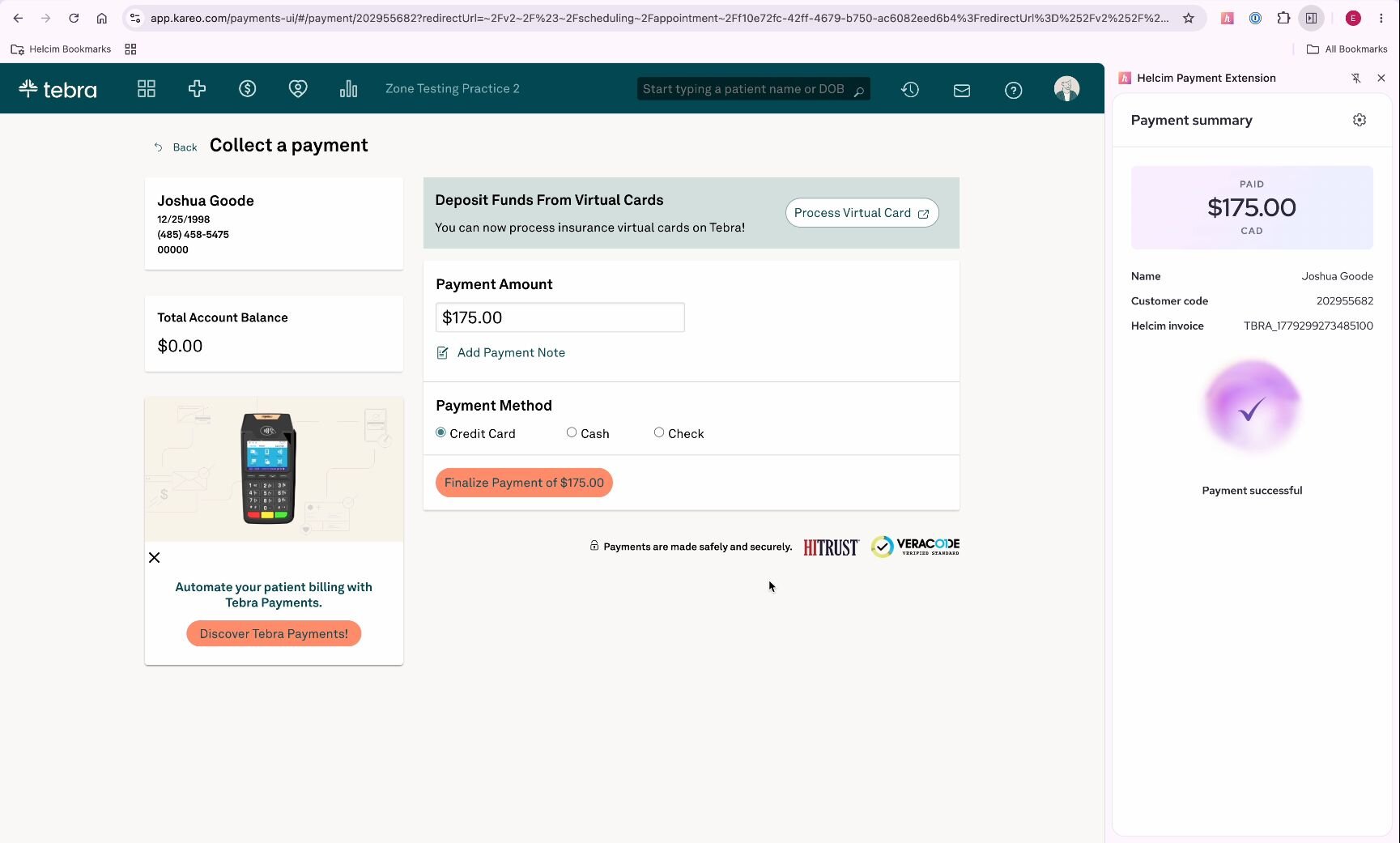Open the Chrome three-dot menu
1400x843 pixels.
[x=1381, y=18]
